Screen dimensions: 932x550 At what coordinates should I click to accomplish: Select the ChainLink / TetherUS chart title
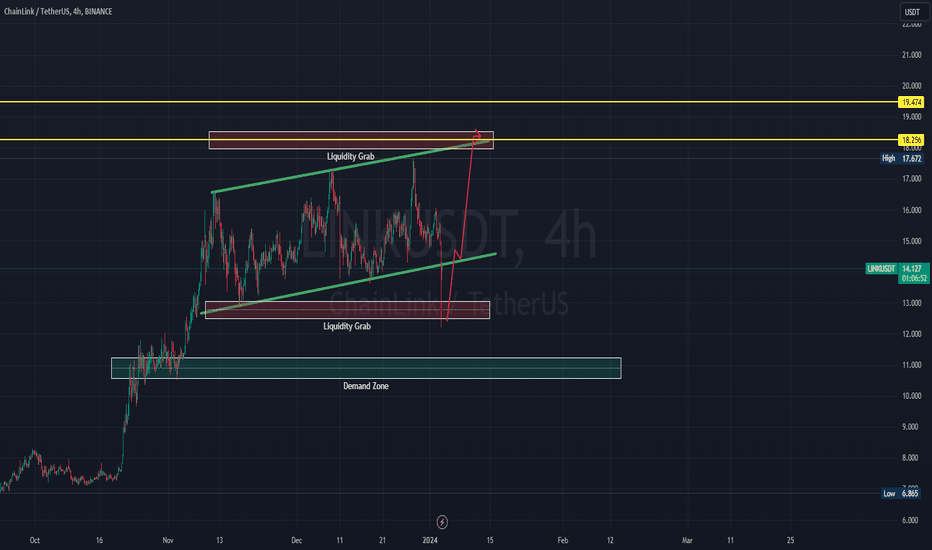click(58, 11)
